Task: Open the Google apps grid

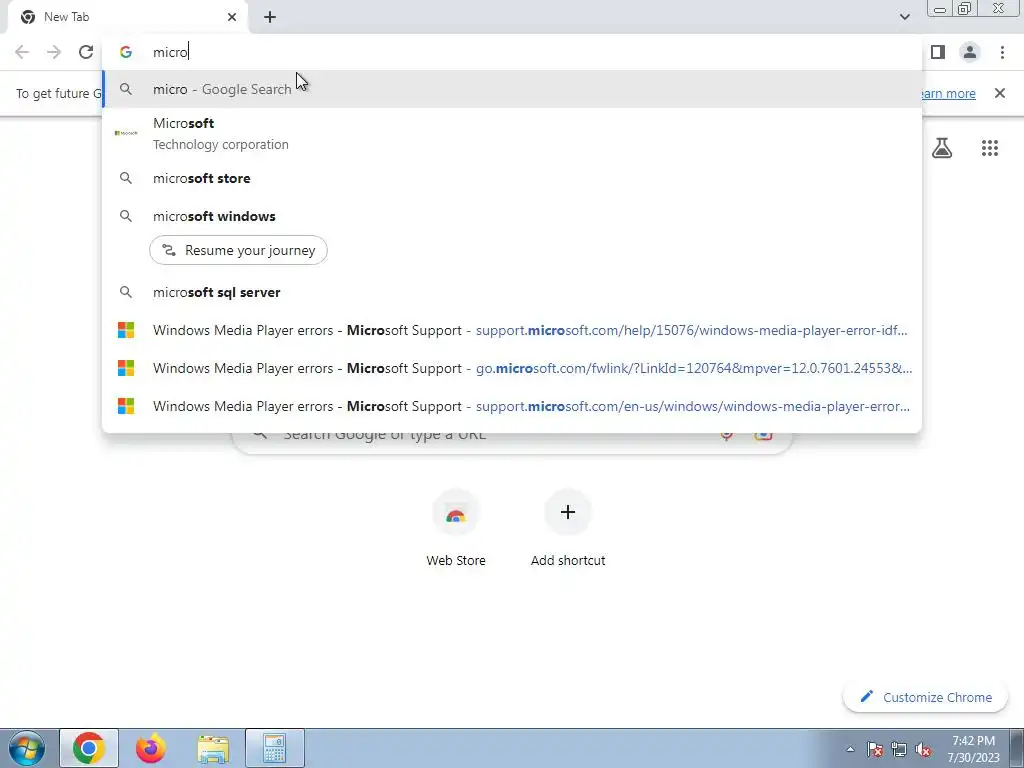Action: [x=990, y=148]
